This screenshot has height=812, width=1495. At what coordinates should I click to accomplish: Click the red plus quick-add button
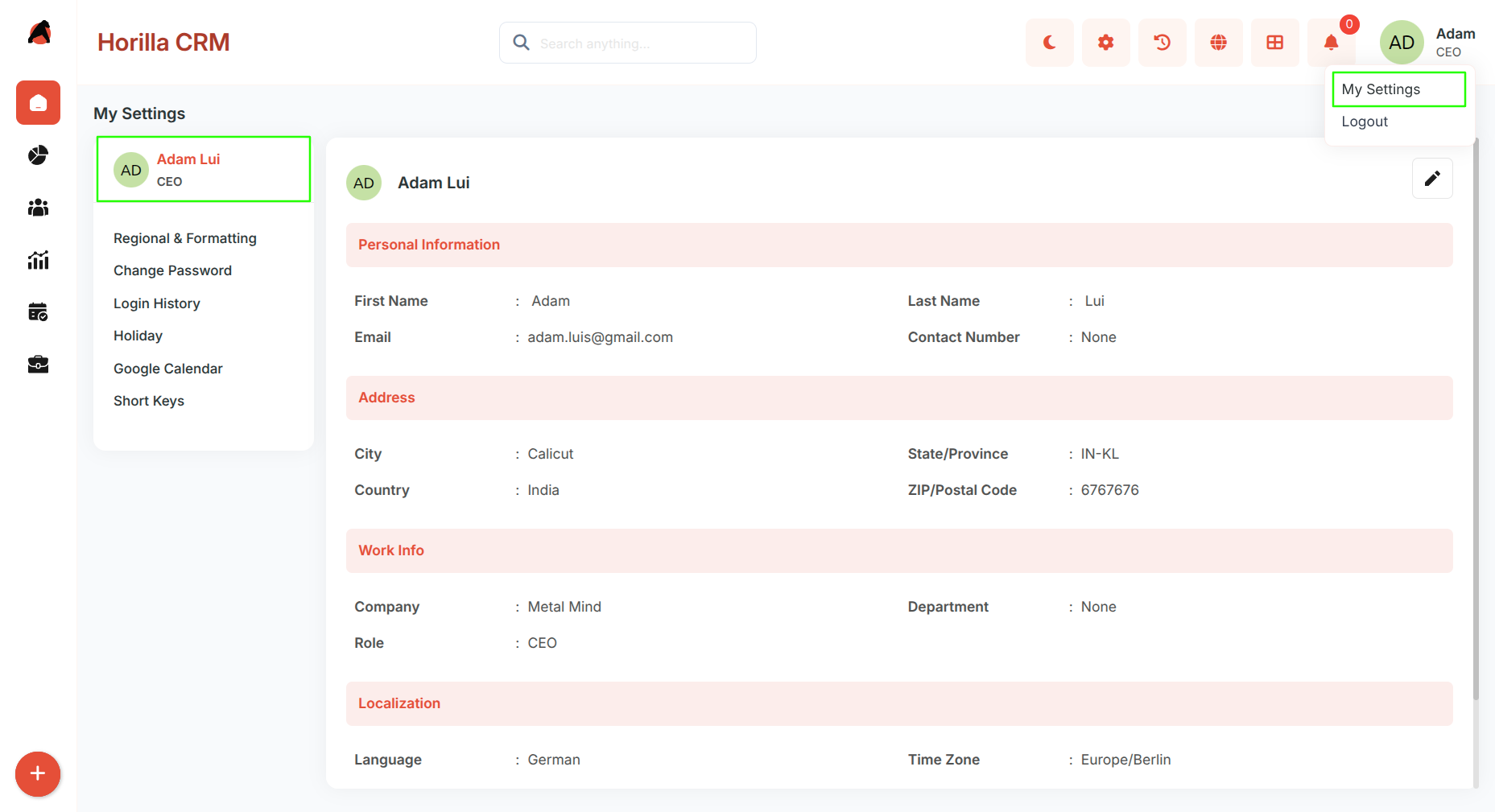pos(38,774)
